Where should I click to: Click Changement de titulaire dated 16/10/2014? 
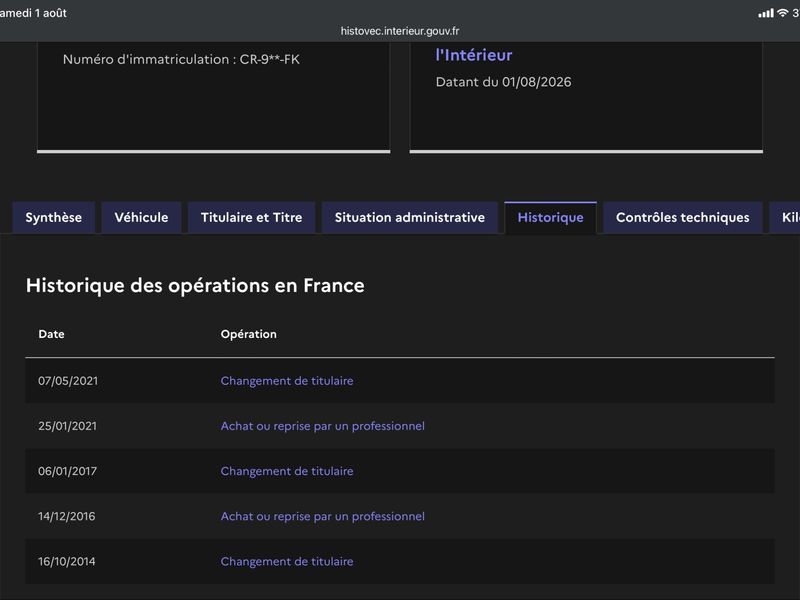(287, 561)
